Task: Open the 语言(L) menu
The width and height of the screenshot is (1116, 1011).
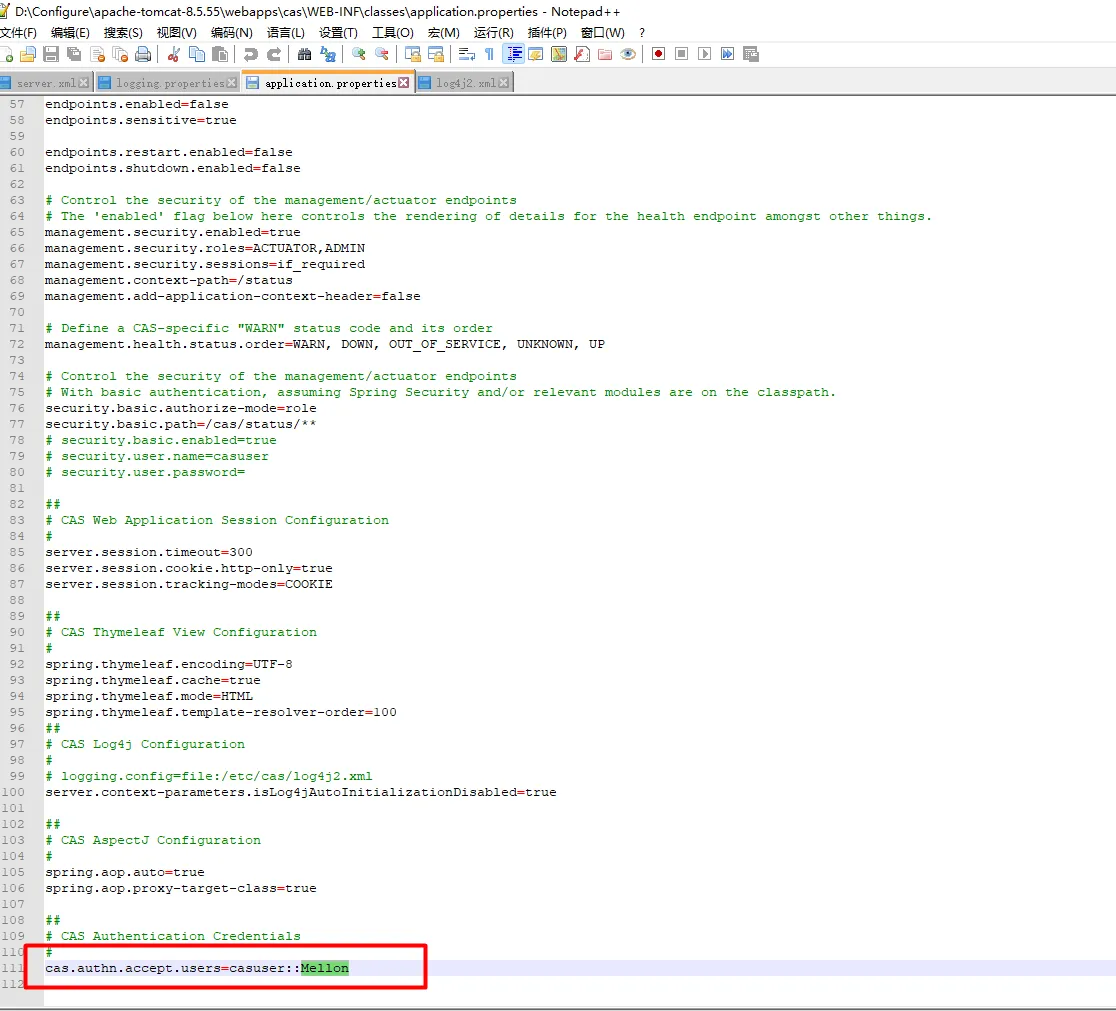Action: pos(285,33)
